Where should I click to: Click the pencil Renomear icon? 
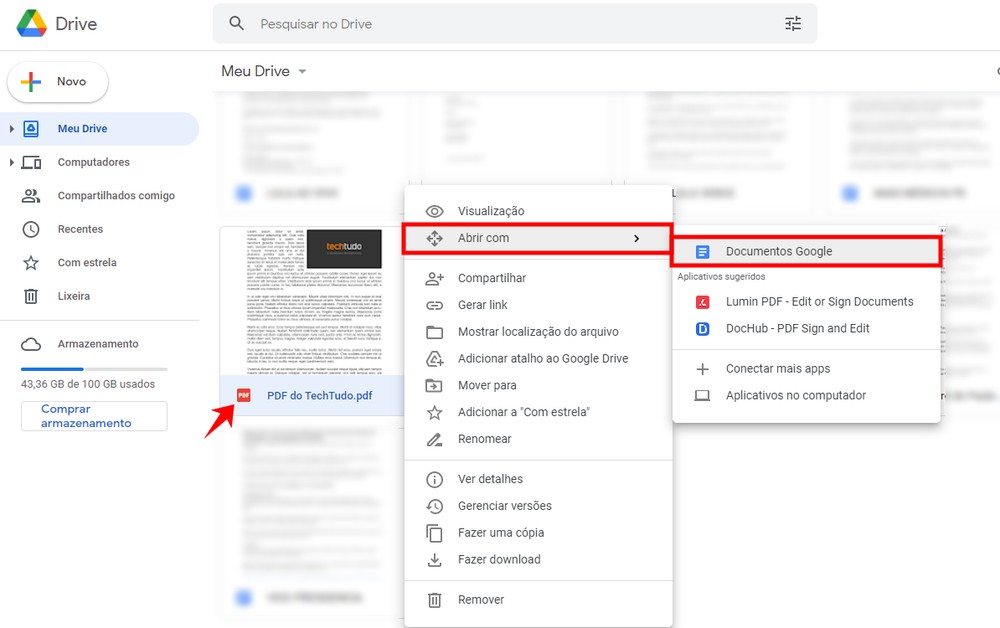coord(434,439)
